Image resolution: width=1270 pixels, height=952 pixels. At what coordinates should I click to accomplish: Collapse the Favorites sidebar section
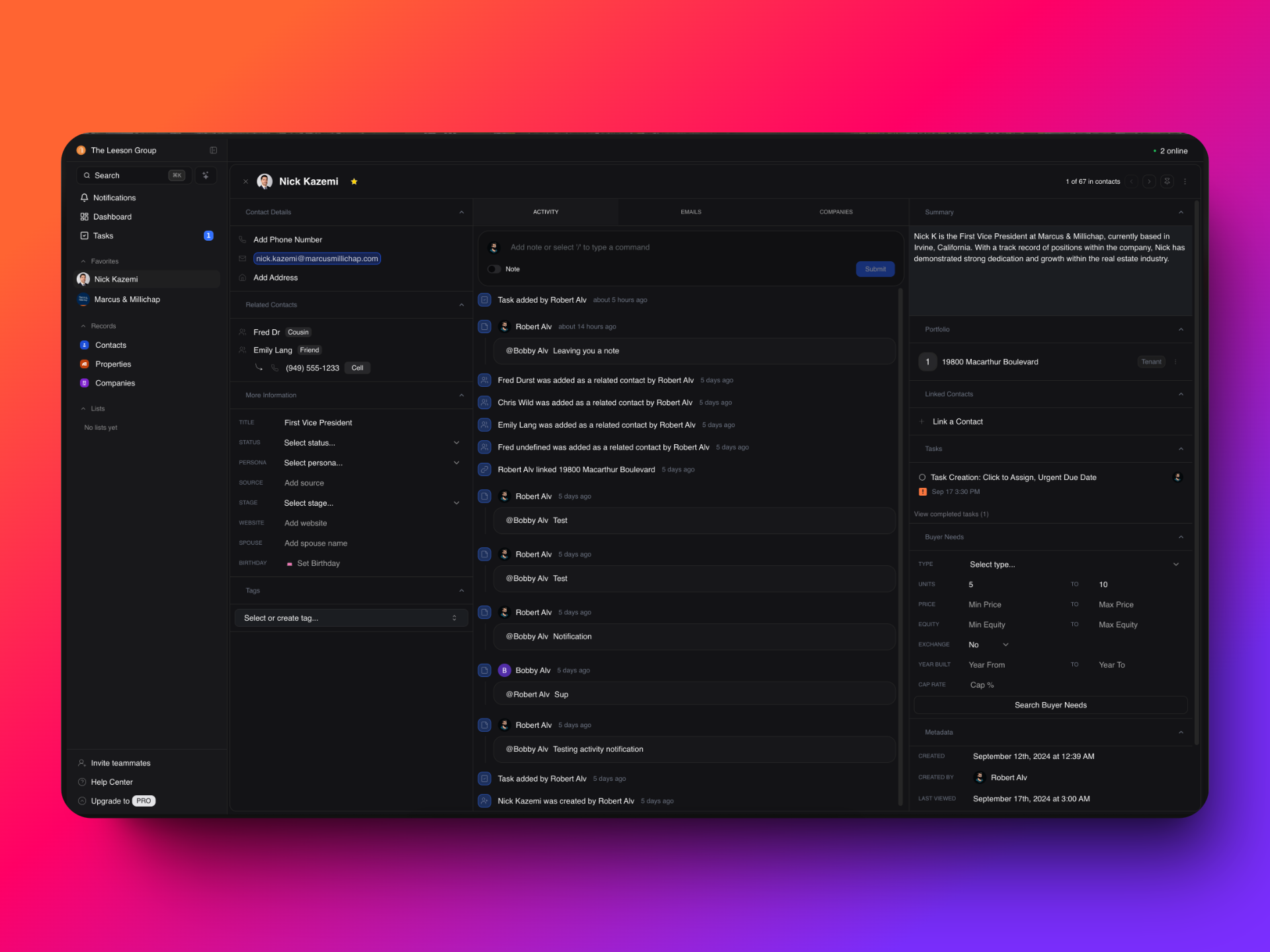point(83,261)
